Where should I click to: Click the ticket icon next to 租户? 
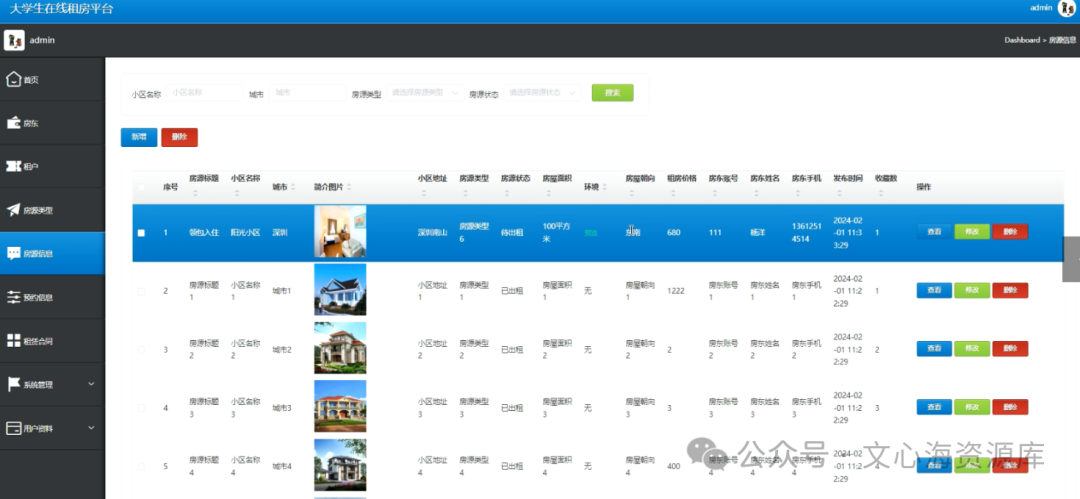coord(13,166)
